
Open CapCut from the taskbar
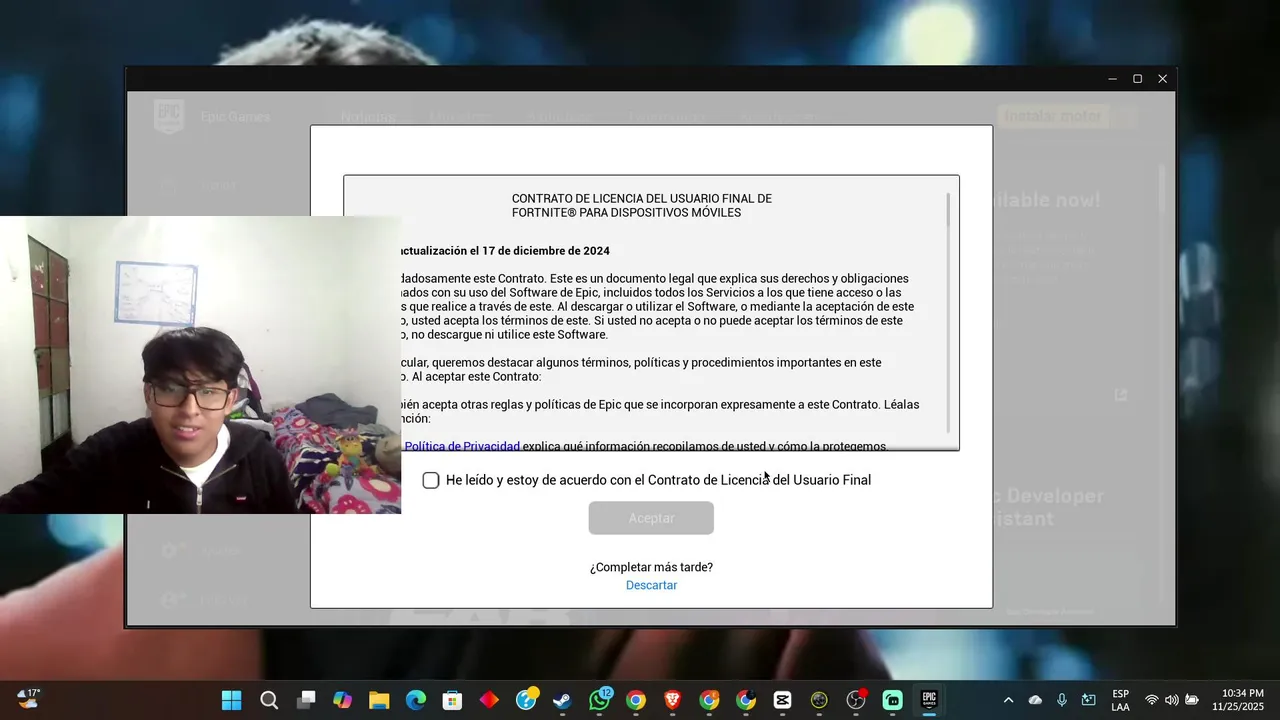(782, 700)
